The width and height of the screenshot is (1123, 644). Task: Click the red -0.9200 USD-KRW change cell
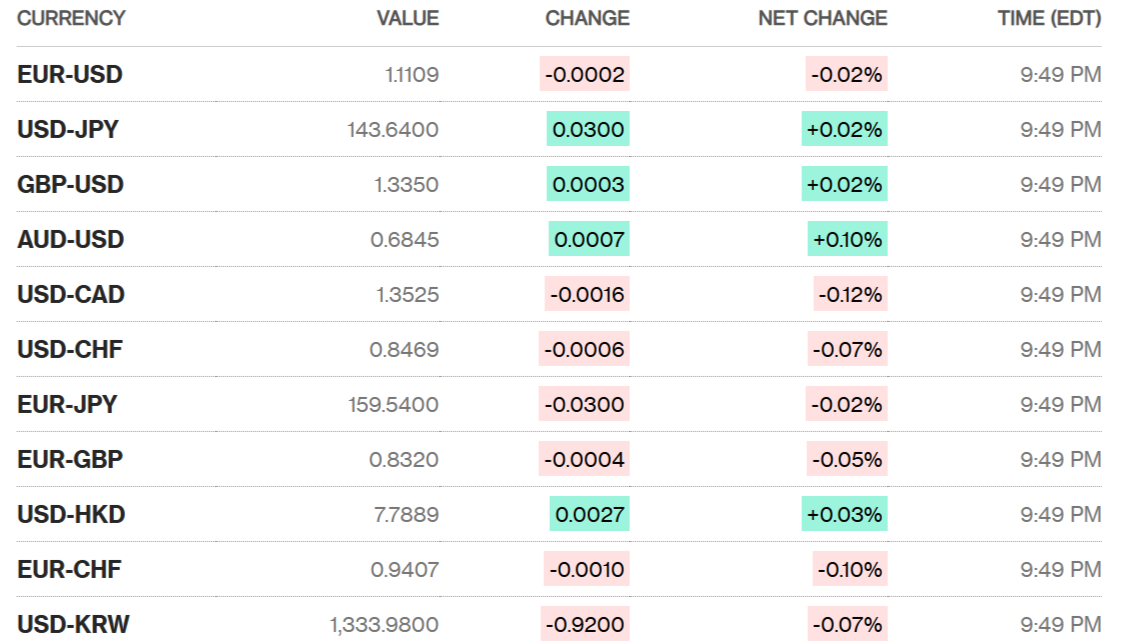[585, 625]
